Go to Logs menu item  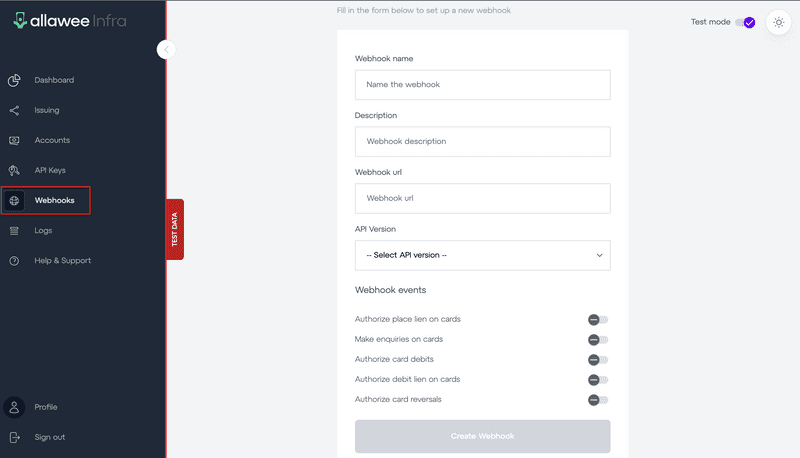coord(43,231)
